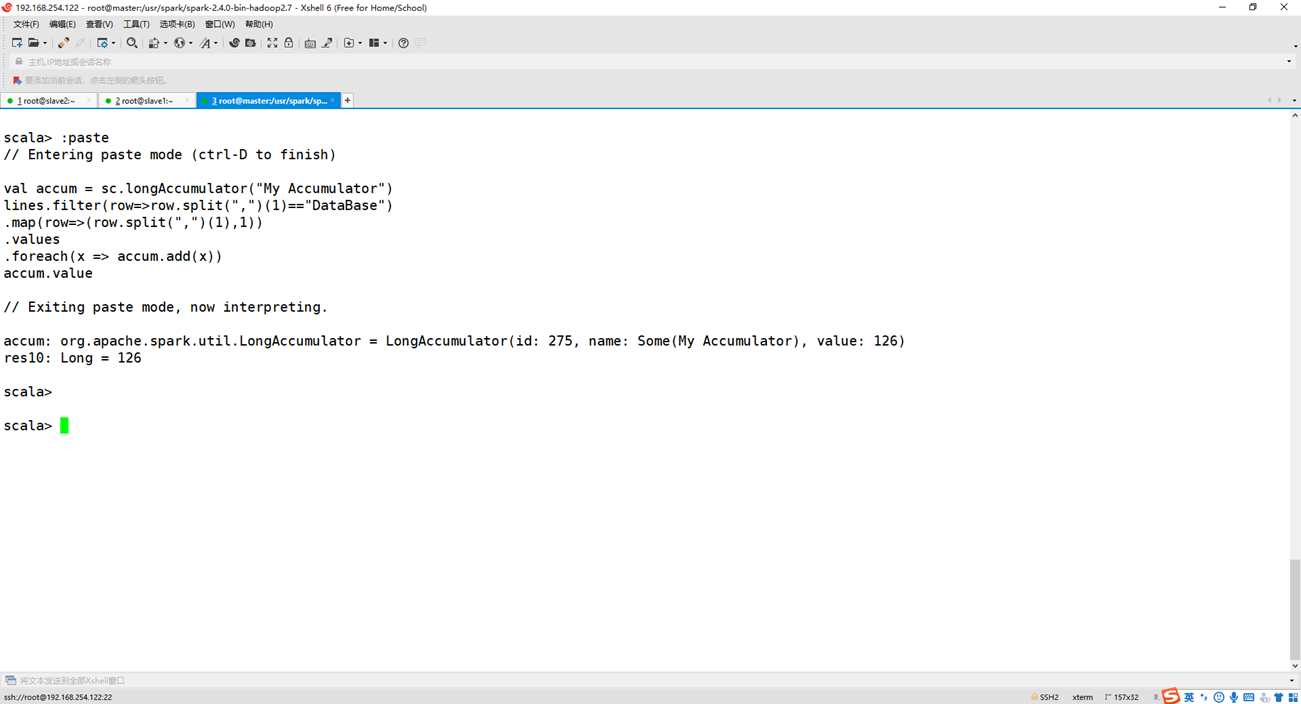1301x704 pixels.
Task: Click the scrollbar down arrow
Action: coord(1295,666)
